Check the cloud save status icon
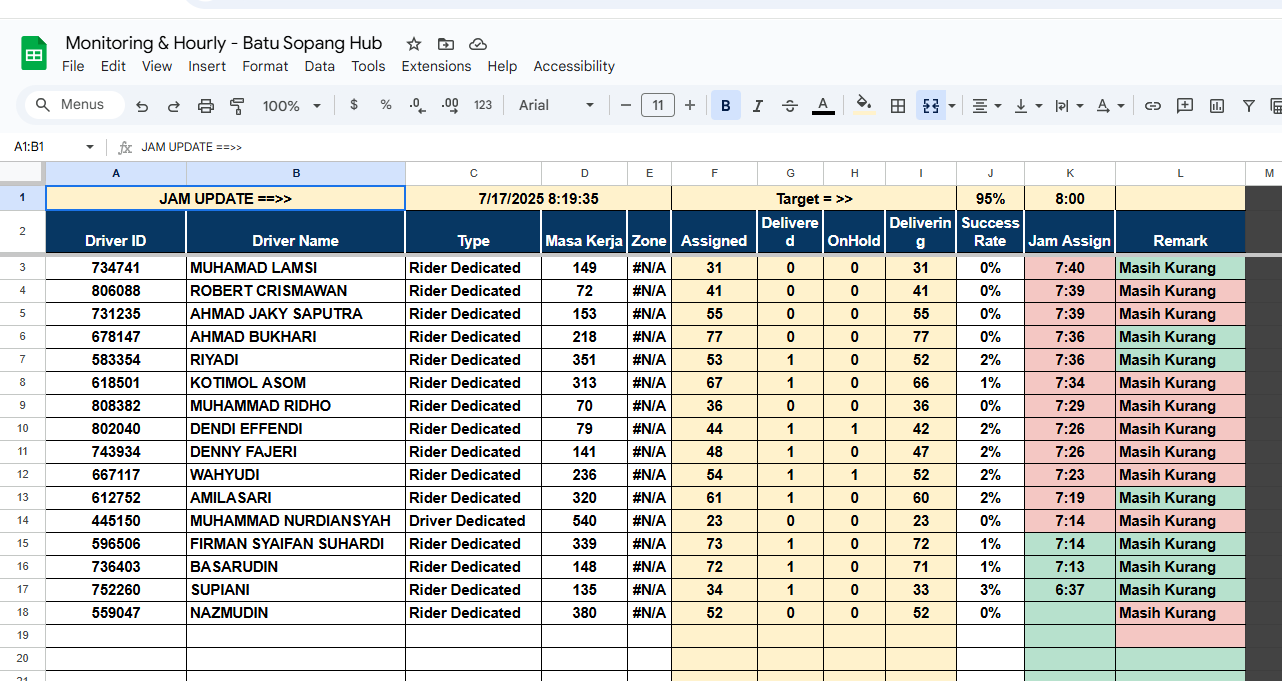Screen dimensions: 1282x681 tap(478, 44)
